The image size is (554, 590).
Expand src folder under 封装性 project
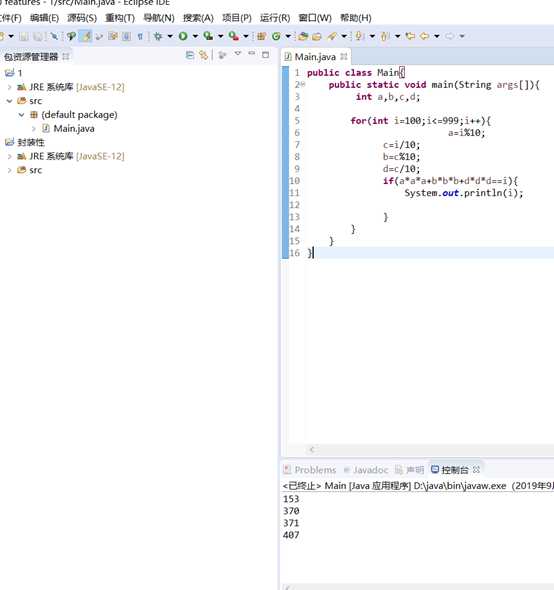tap(9, 170)
